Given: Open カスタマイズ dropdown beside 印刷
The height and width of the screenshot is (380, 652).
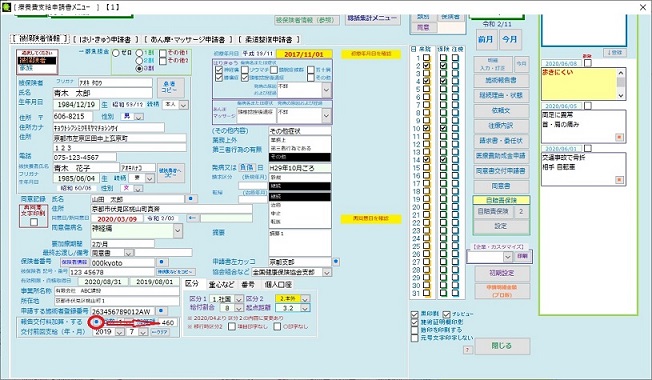Looking at the screenshot, I should point(507,257).
